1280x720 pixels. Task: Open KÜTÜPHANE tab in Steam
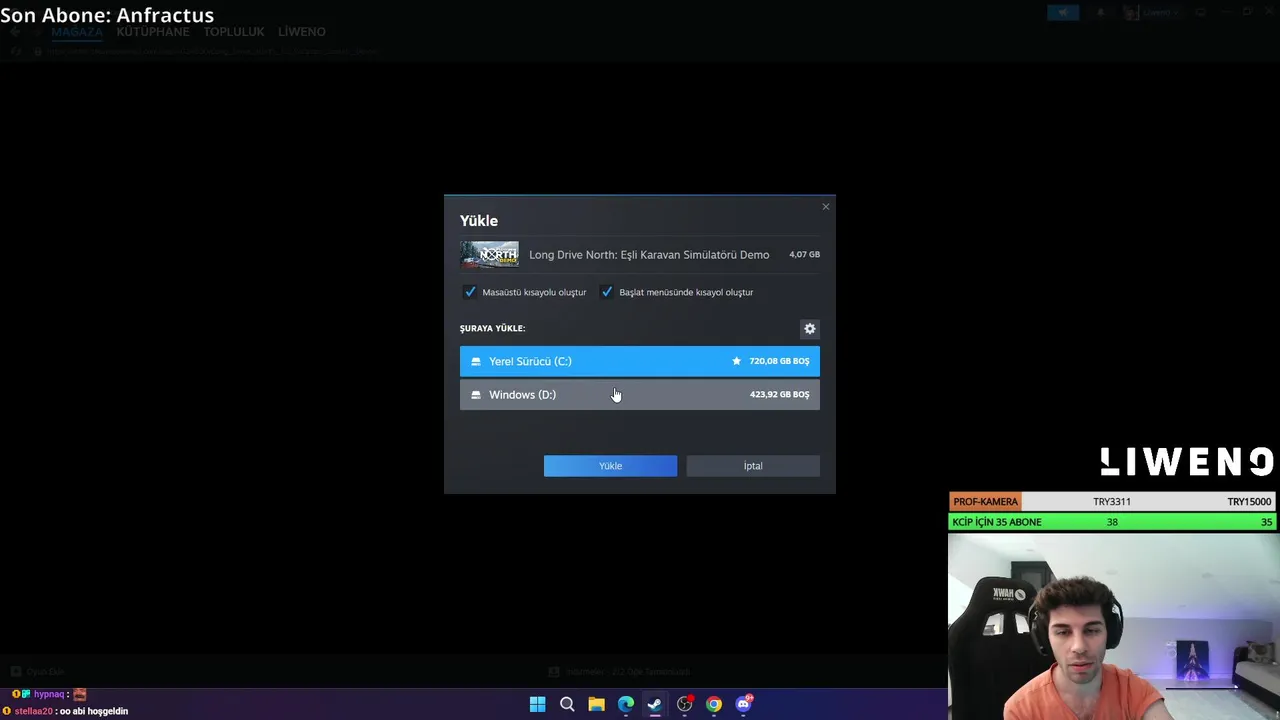pos(153,32)
